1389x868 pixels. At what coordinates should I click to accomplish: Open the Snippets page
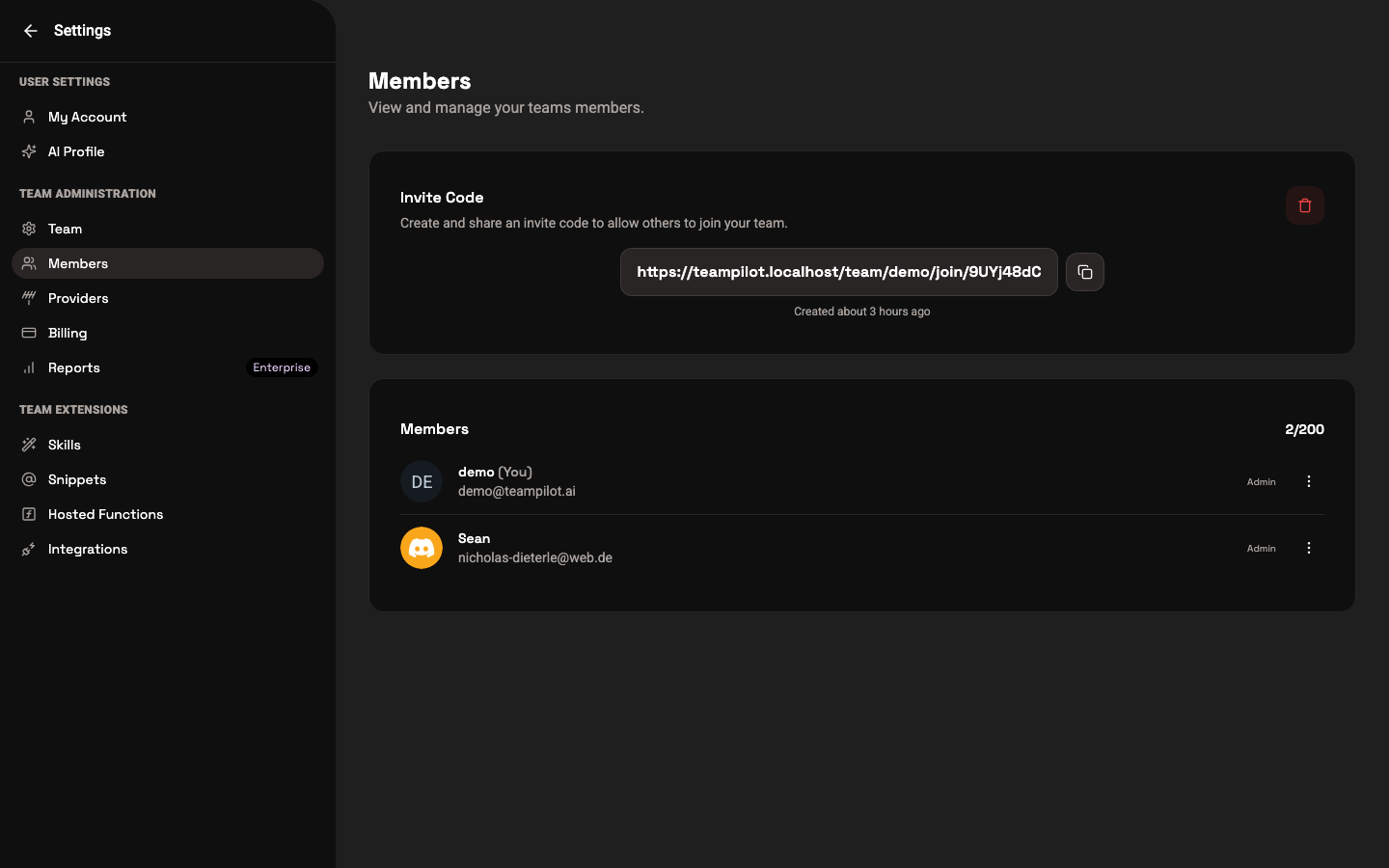pyautogui.click(x=168, y=479)
